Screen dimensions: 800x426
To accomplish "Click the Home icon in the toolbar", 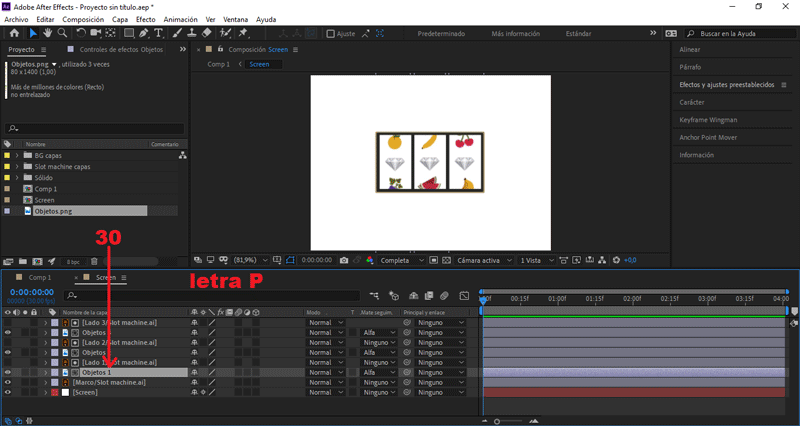I will (x=14, y=33).
